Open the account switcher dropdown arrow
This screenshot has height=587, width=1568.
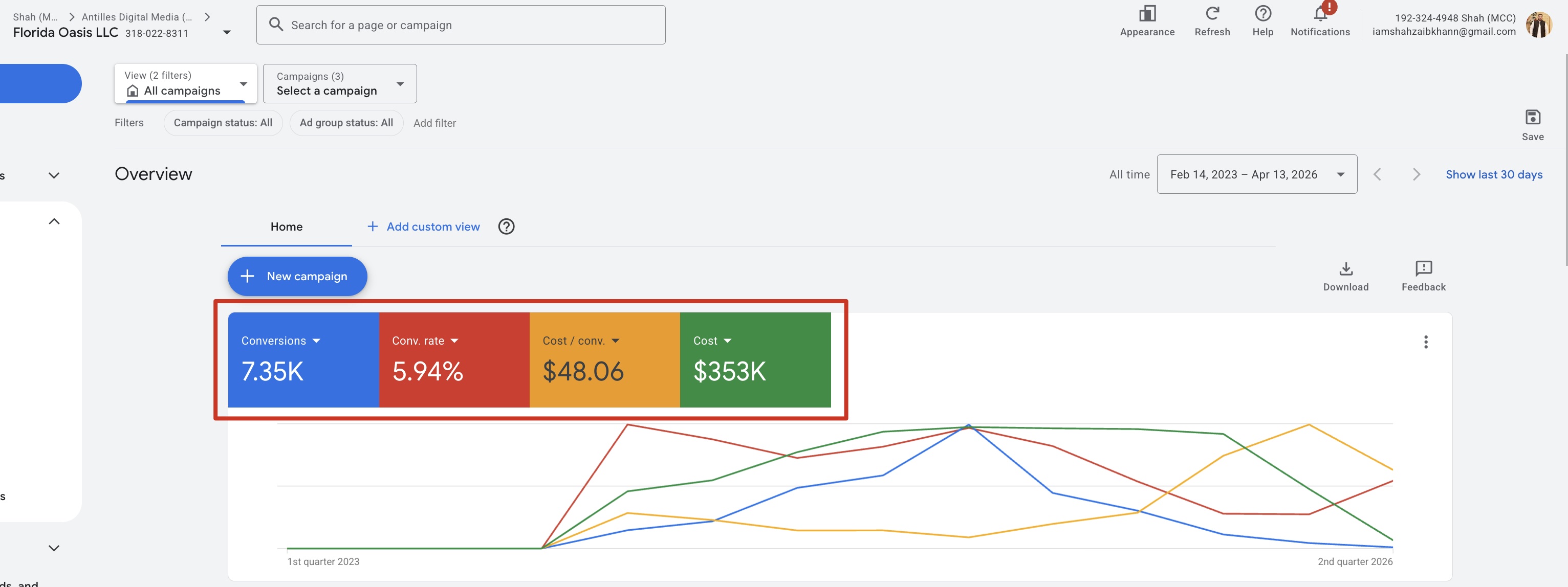click(x=227, y=33)
